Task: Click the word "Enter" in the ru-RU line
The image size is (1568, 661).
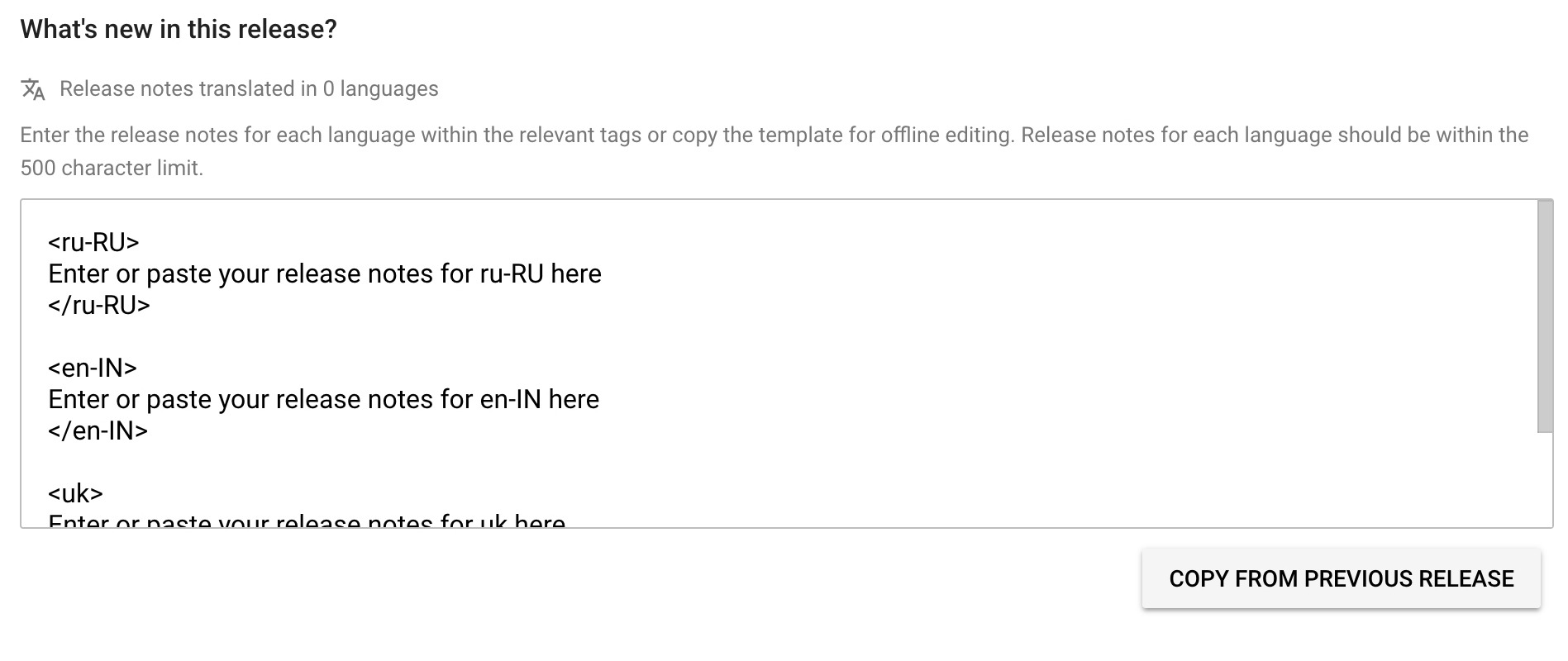Action: click(79, 273)
